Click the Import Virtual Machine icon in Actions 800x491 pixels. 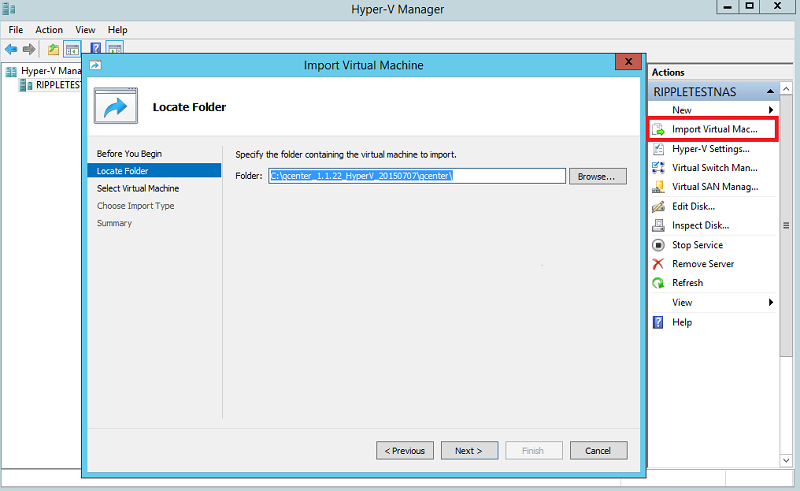pos(659,130)
